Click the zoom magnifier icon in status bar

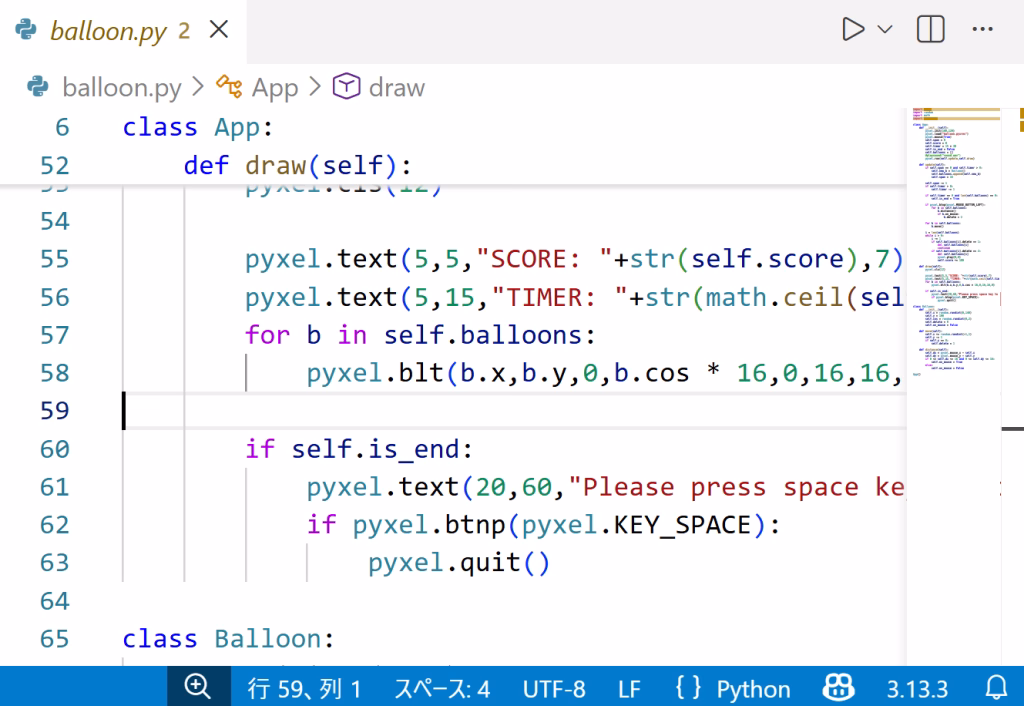pyautogui.click(x=197, y=688)
